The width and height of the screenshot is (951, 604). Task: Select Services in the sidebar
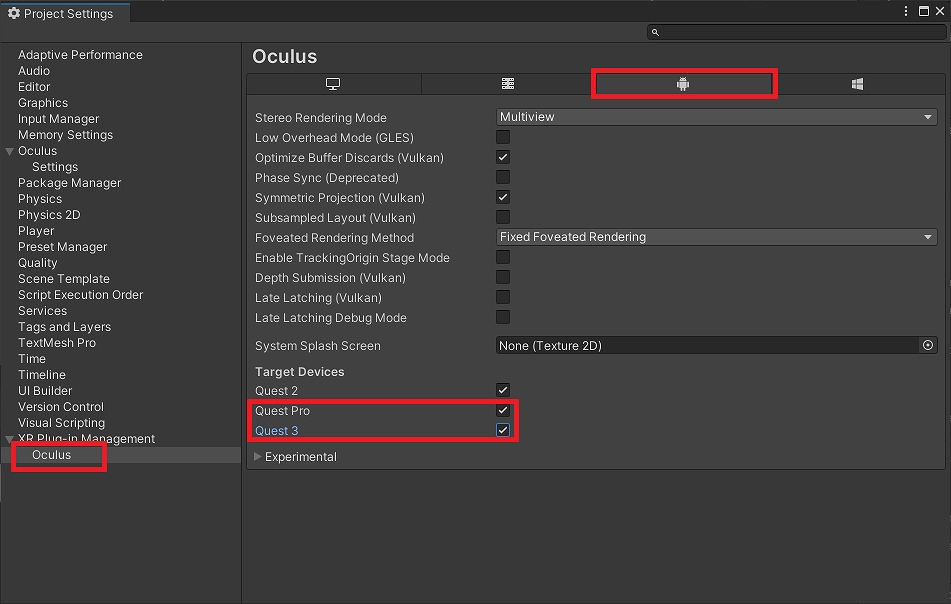[x=42, y=310]
